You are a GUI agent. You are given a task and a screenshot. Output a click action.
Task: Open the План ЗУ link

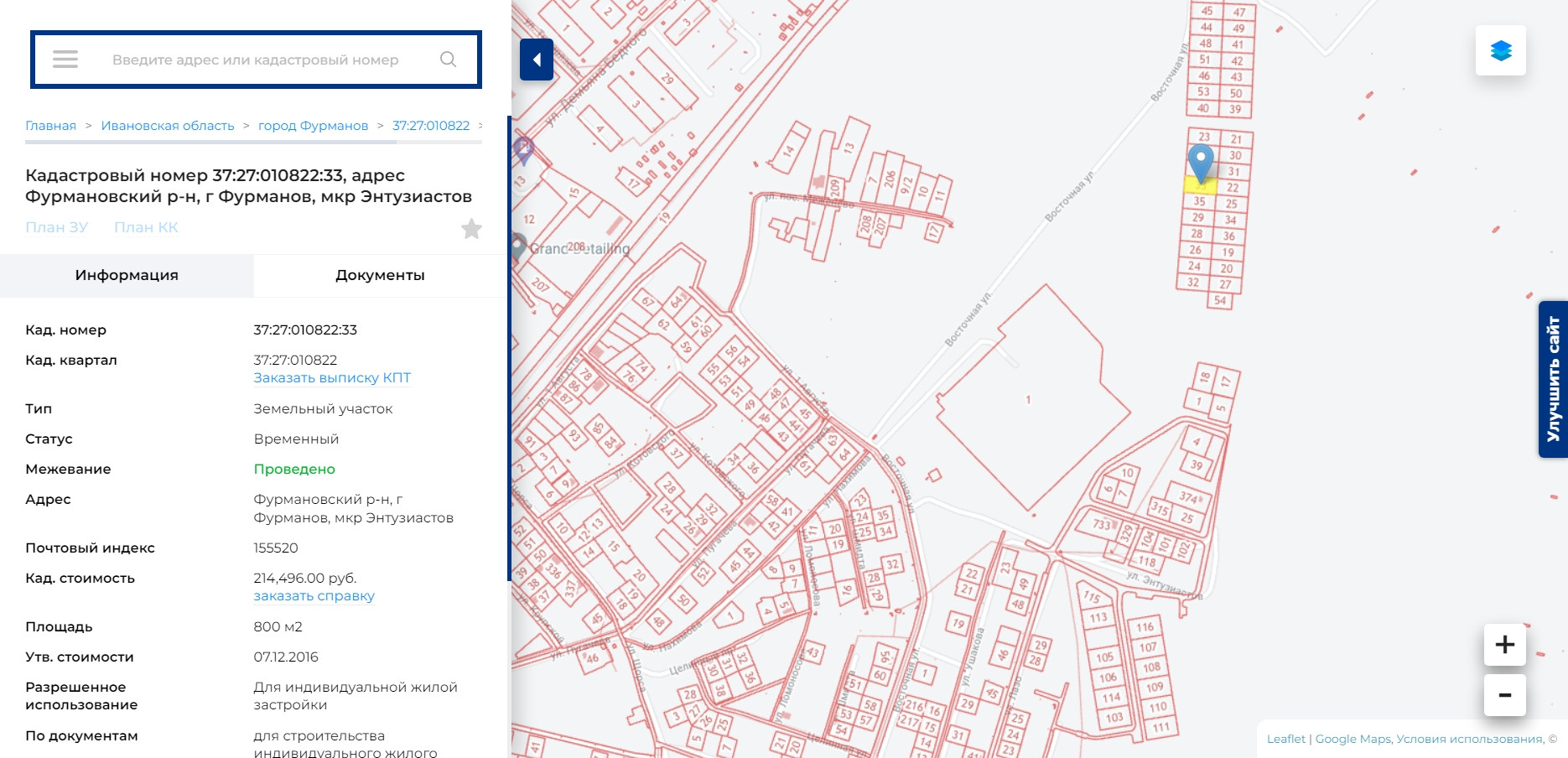tap(56, 227)
